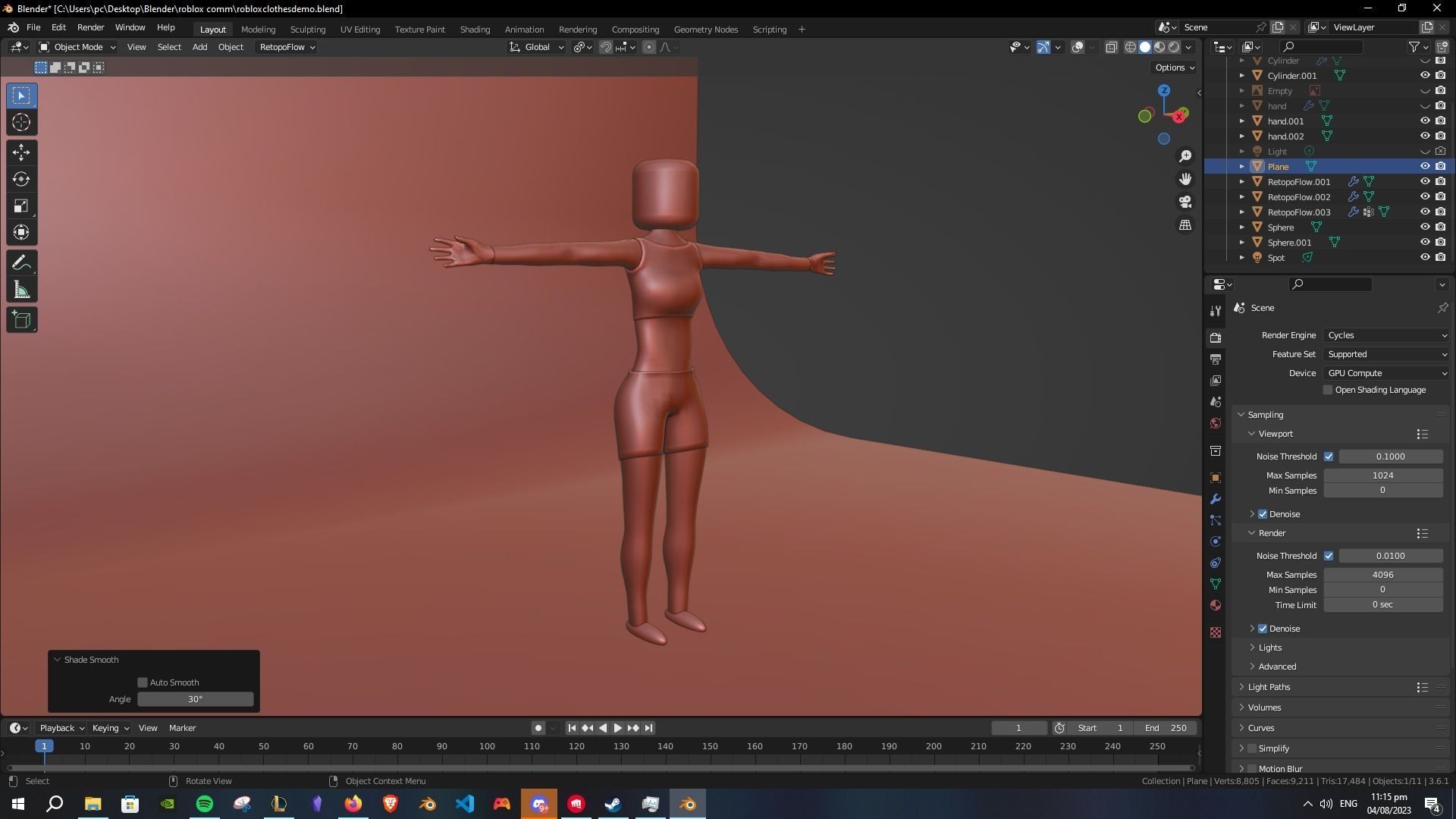Open the View Layer properties tab

click(x=1216, y=380)
